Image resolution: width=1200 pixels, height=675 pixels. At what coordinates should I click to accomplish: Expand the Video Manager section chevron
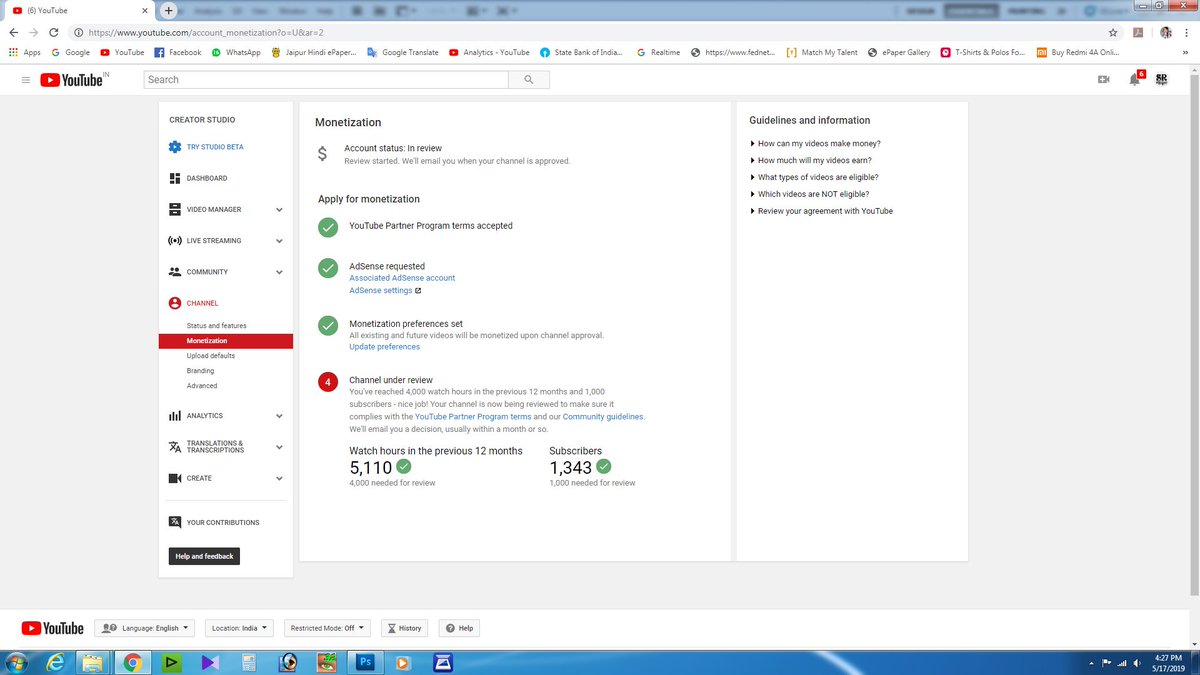(279, 210)
